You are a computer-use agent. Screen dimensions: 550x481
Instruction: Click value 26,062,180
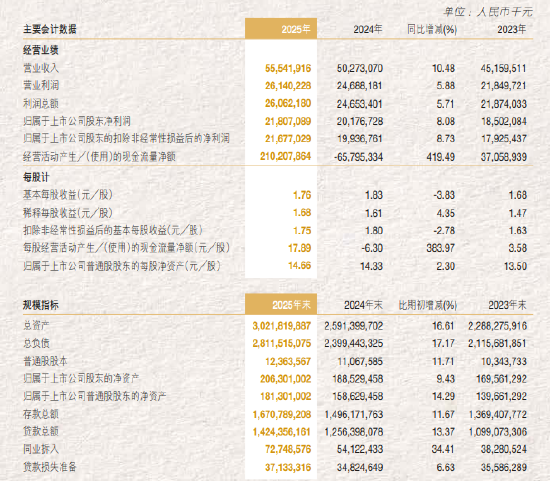pyautogui.click(x=288, y=103)
